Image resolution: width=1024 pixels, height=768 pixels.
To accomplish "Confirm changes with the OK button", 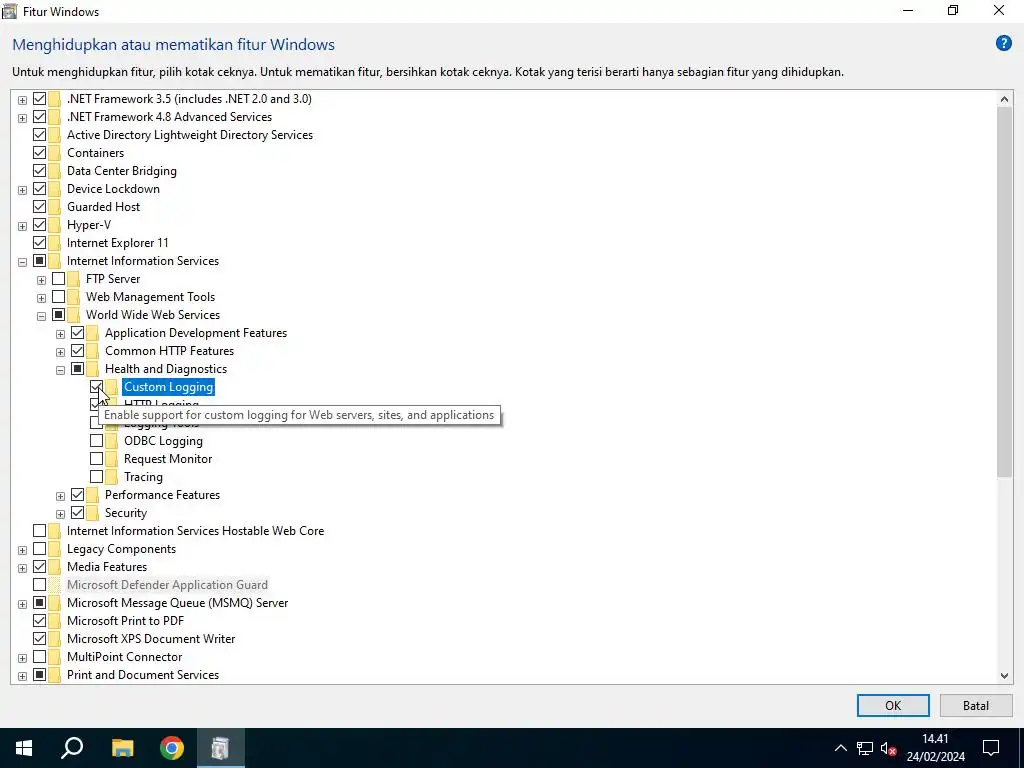I will click(893, 705).
